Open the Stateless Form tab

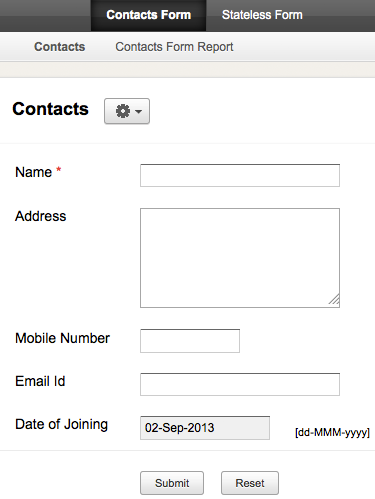pos(262,15)
